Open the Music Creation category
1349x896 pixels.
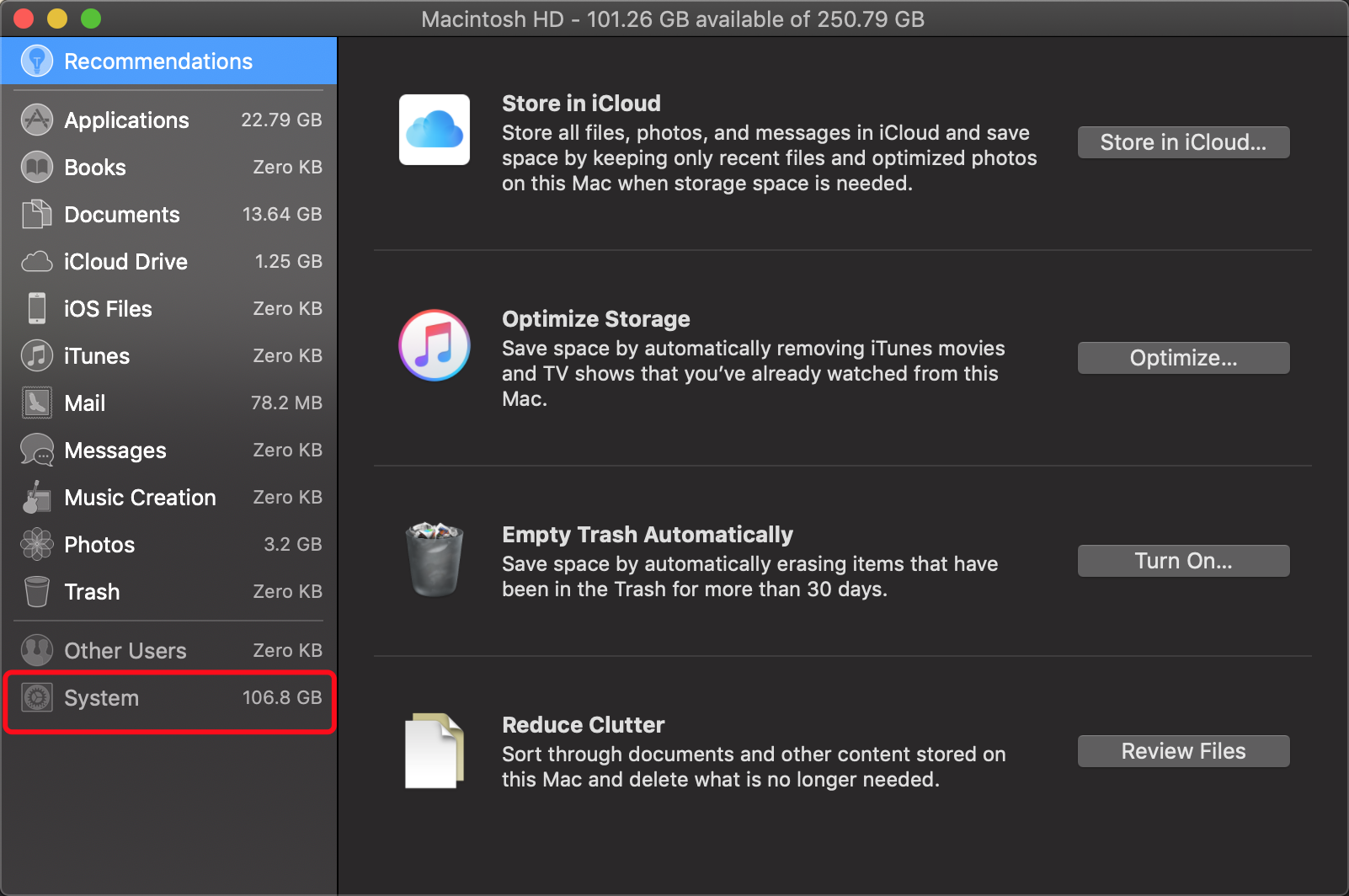168,497
